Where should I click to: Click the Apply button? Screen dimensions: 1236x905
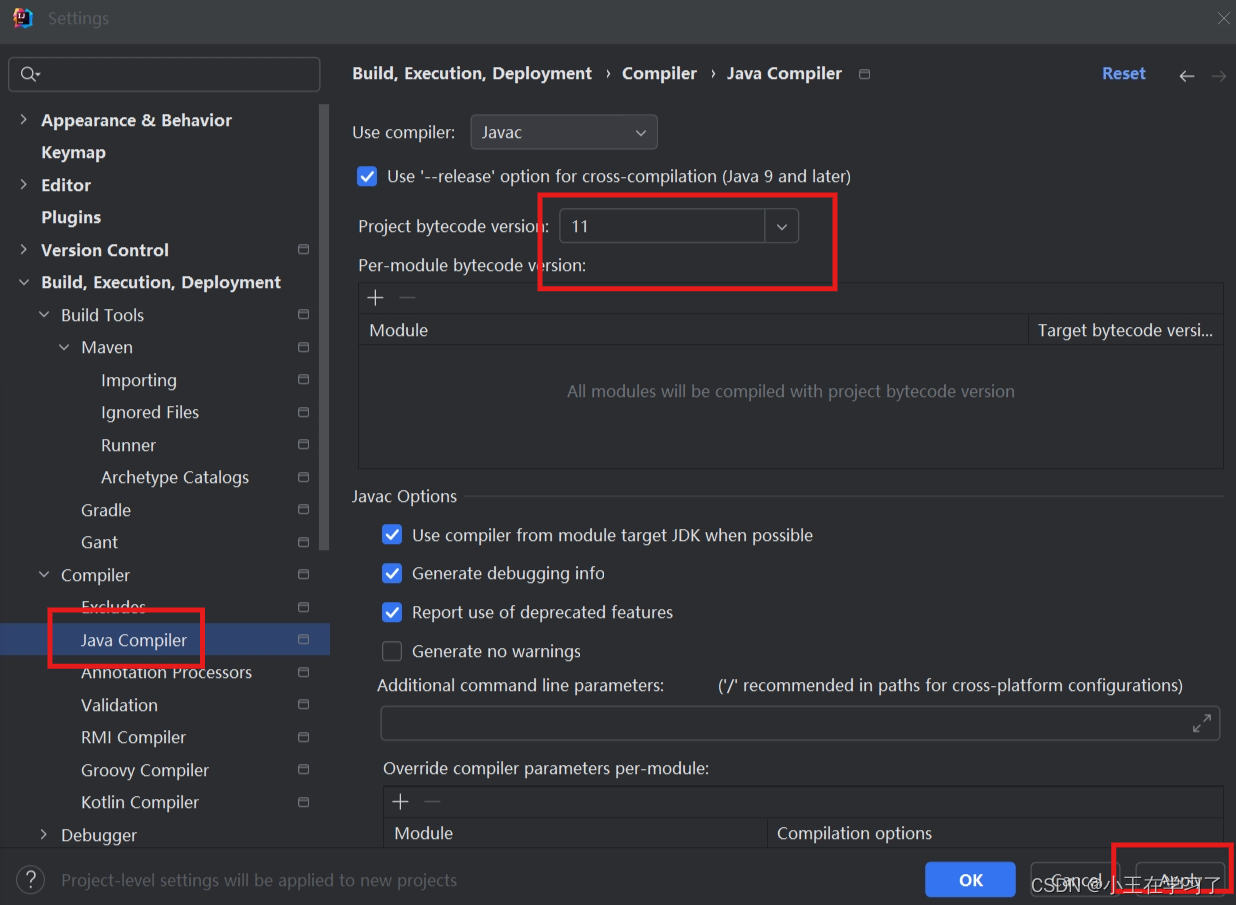pos(1180,880)
